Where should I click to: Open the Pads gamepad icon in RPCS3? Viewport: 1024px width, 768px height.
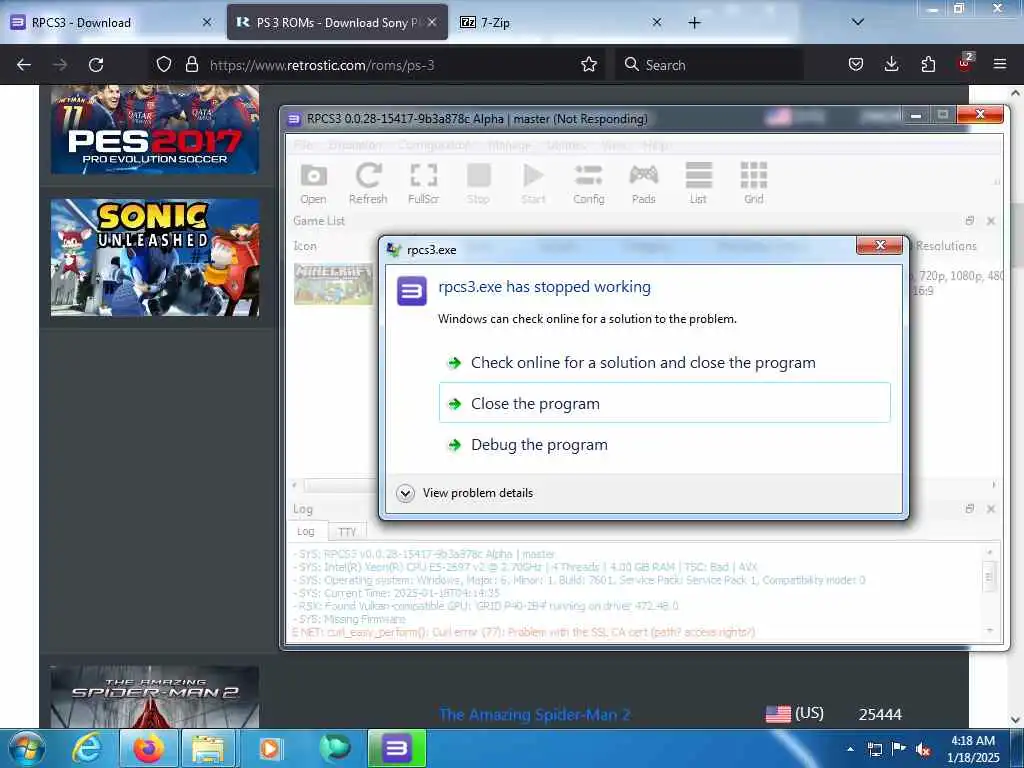pyautogui.click(x=643, y=184)
